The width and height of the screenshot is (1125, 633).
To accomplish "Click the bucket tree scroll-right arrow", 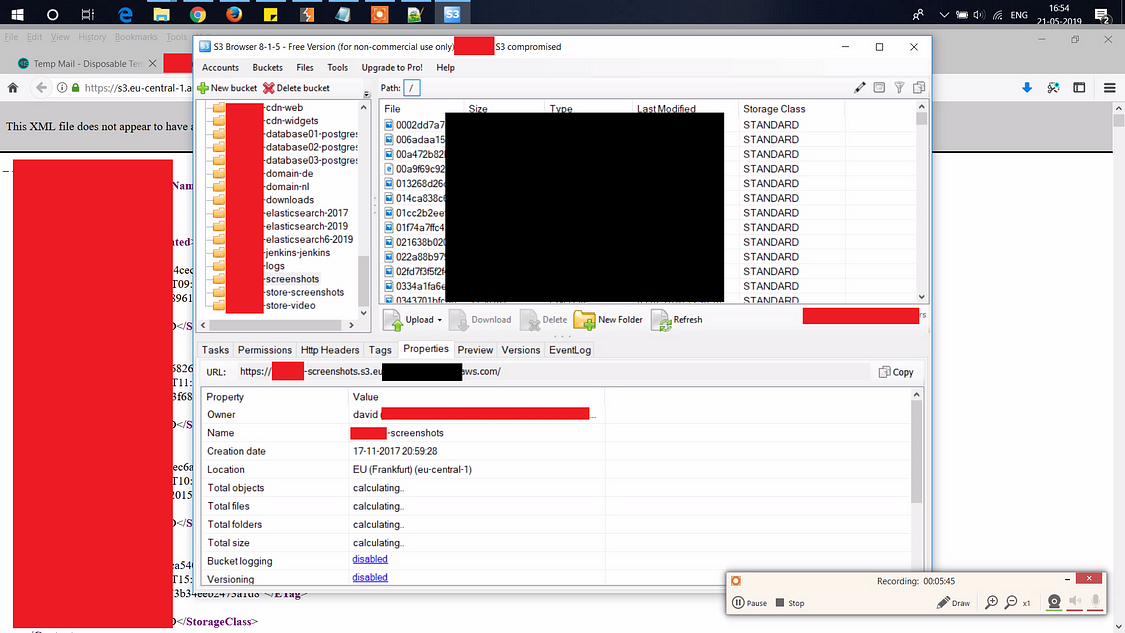I will [352, 325].
